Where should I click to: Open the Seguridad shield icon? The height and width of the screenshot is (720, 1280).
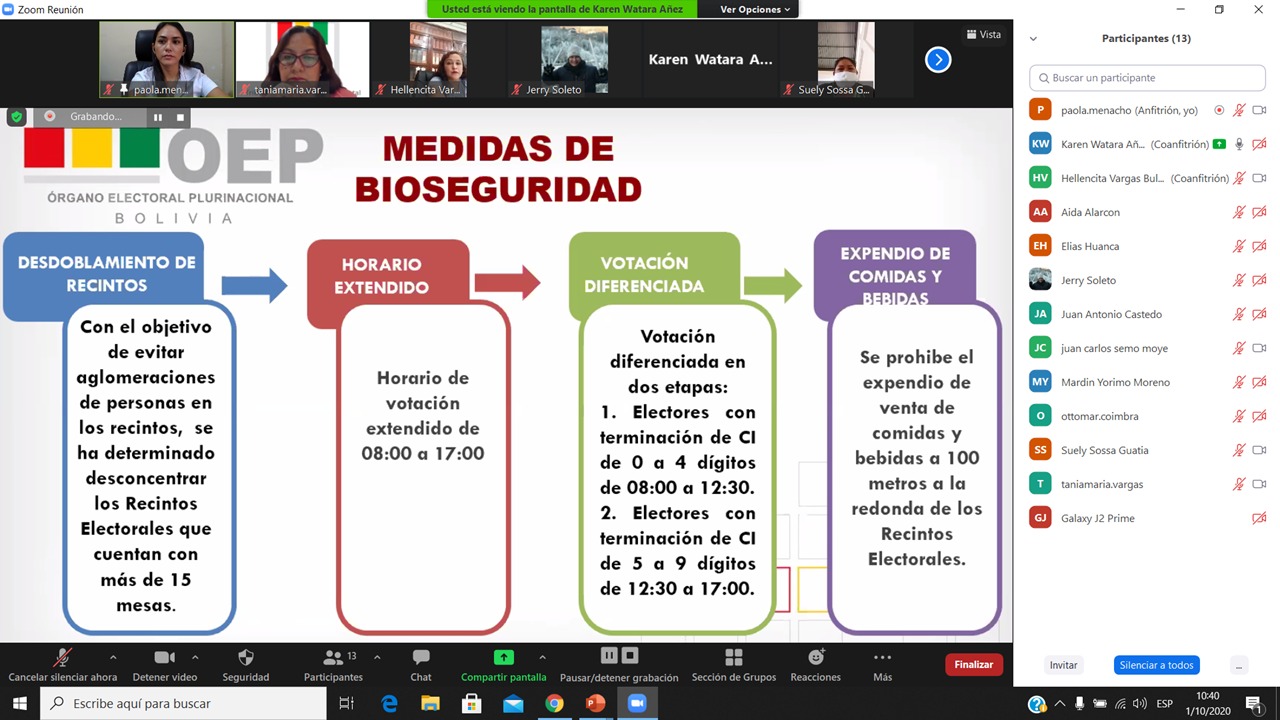(x=245, y=658)
